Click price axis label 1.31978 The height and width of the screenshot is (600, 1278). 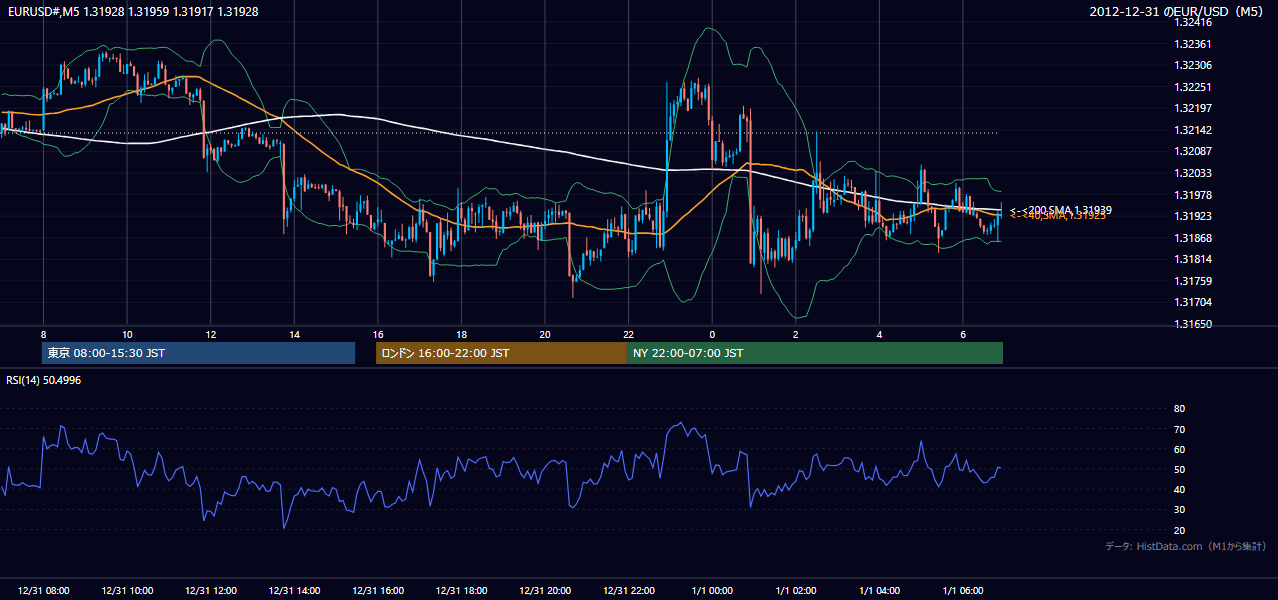click(x=1193, y=195)
